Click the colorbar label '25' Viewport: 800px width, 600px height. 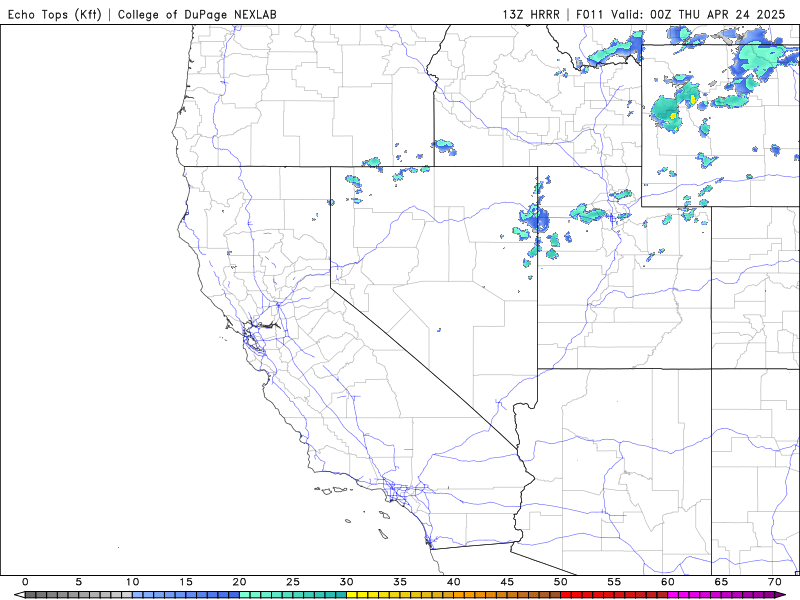tap(293, 582)
